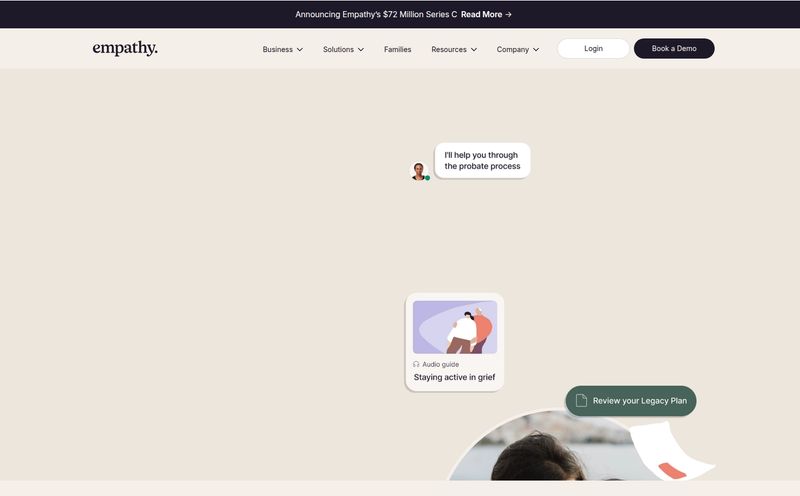Expand the Resources chevron arrow
The width and height of the screenshot is (800, 496).
pyautogui.click(x=473, y=49)
